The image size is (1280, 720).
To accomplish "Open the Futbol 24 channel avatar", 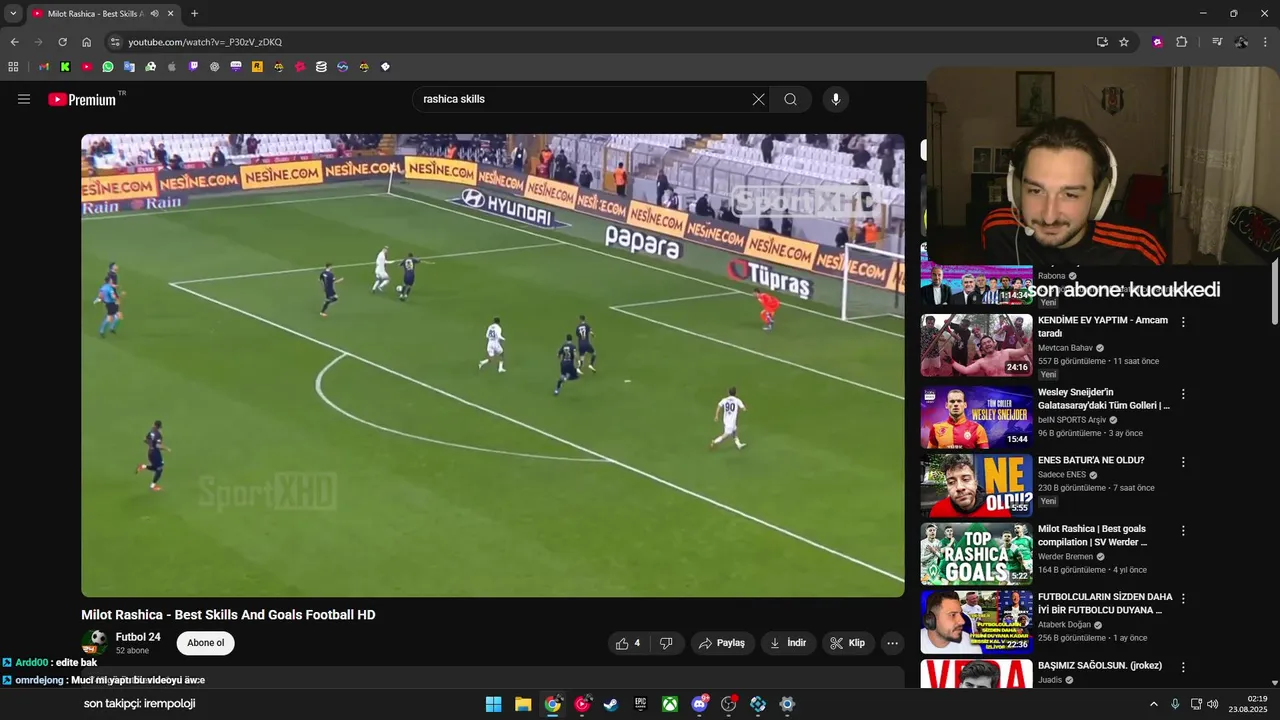I will (95, 642).
